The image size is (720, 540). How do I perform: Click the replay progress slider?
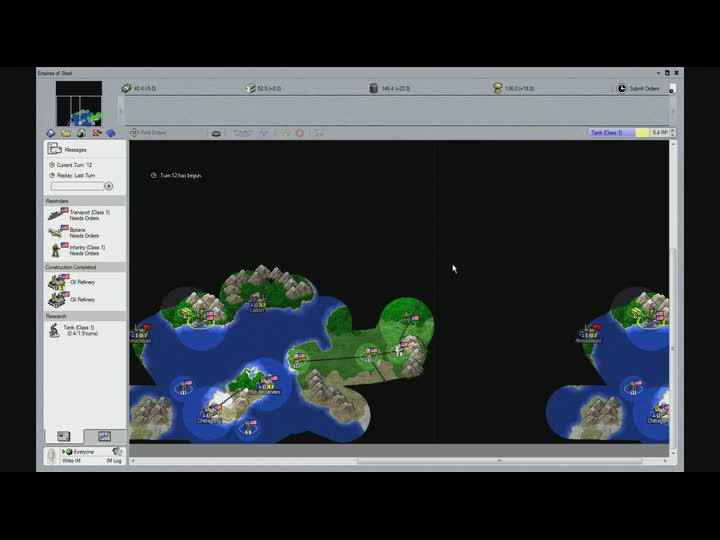(x=78, y=186)
